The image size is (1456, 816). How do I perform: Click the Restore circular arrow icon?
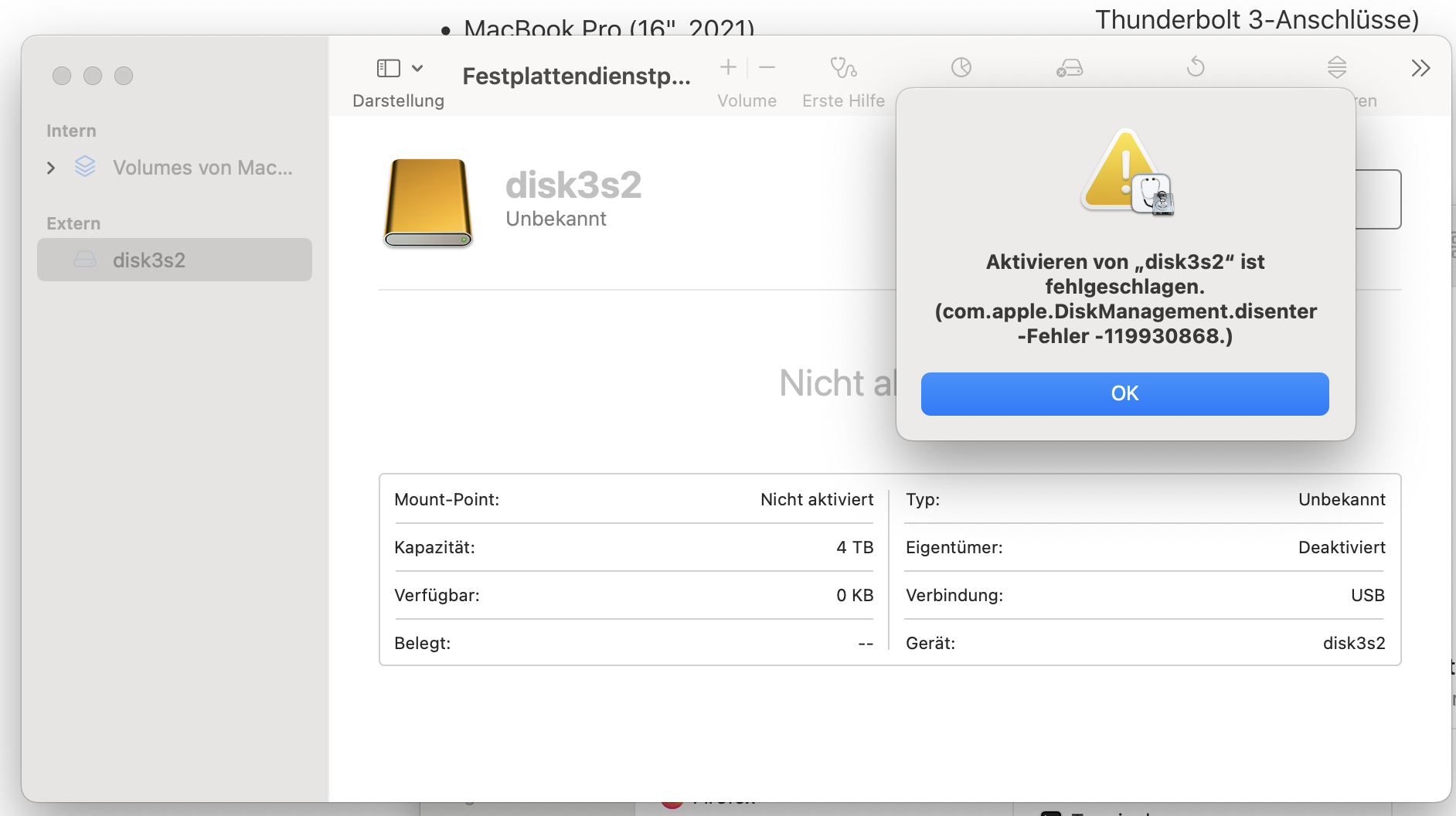tap(1196, 67)
